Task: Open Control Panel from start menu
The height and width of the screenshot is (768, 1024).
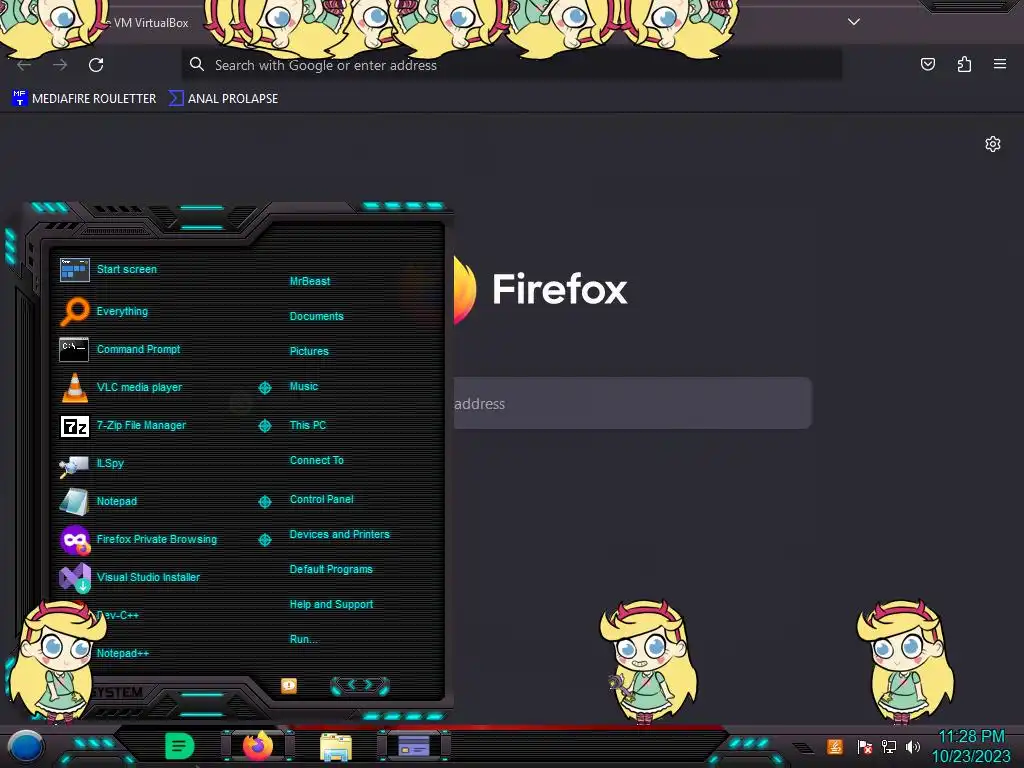Action: coord(321,499)
